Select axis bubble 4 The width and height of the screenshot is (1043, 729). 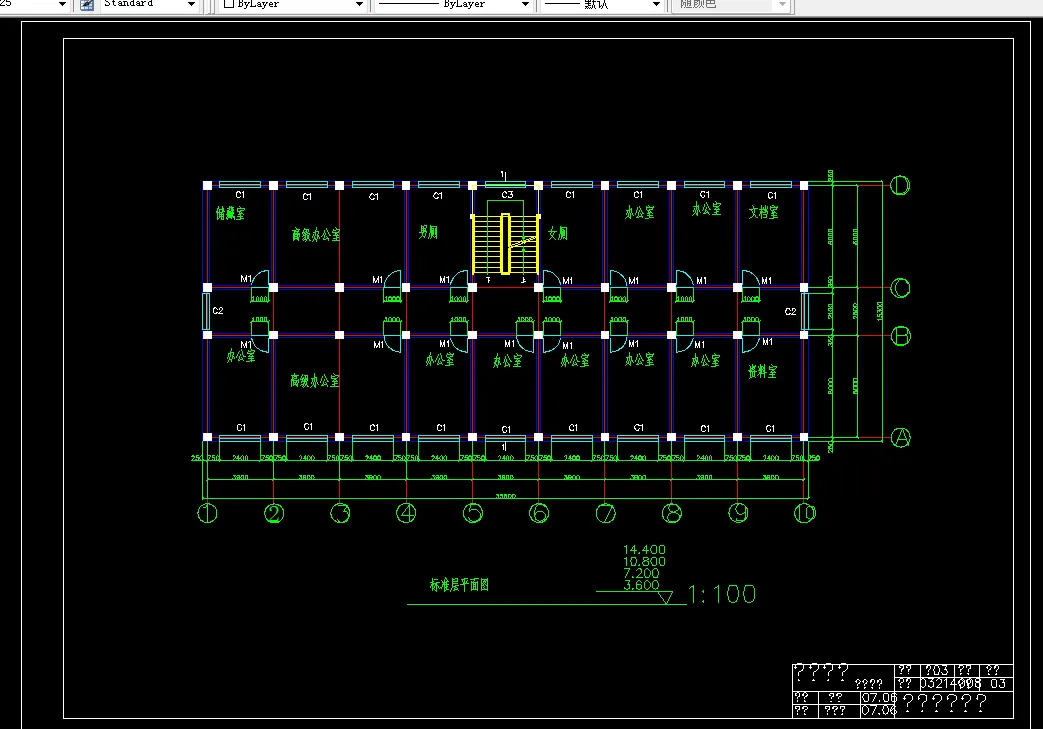pyautogui.click(x=406, y=513)
